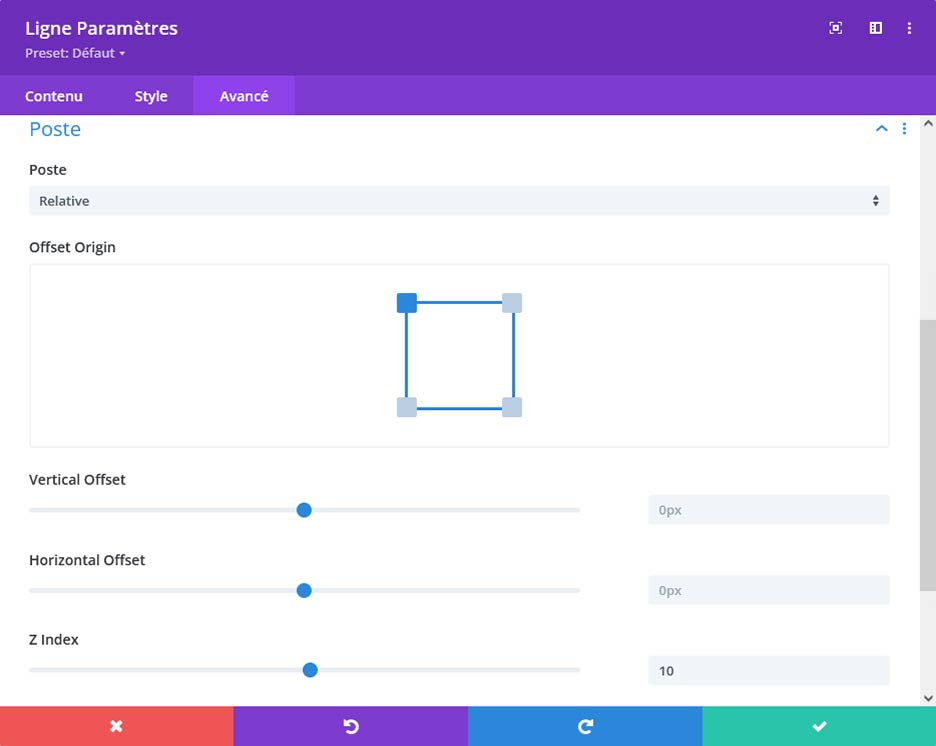Click the Z Index value field
This screenshot has width=936, height=746.
coord(769,671)
